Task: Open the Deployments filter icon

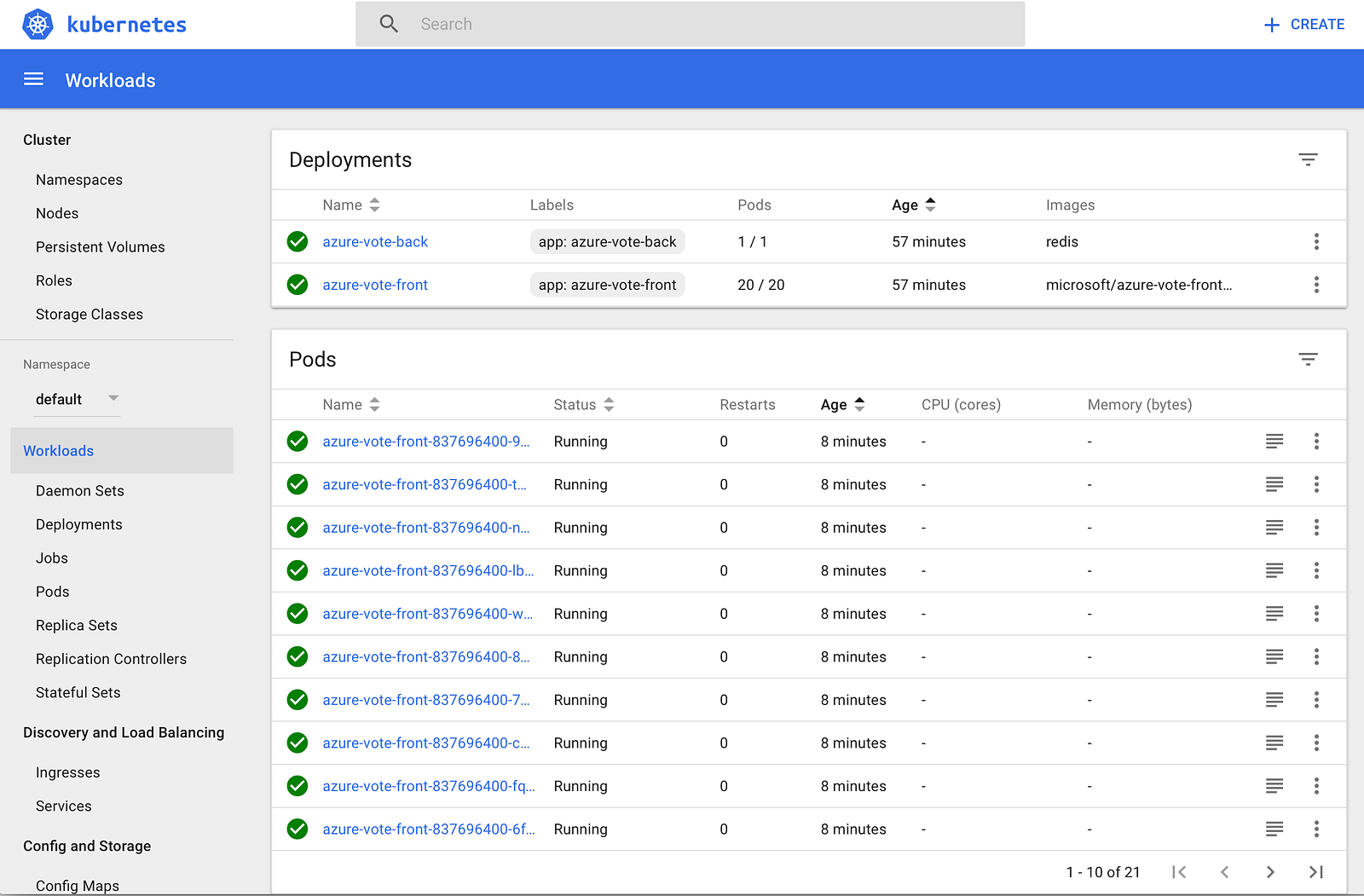Action: [x=1308, y=159]
